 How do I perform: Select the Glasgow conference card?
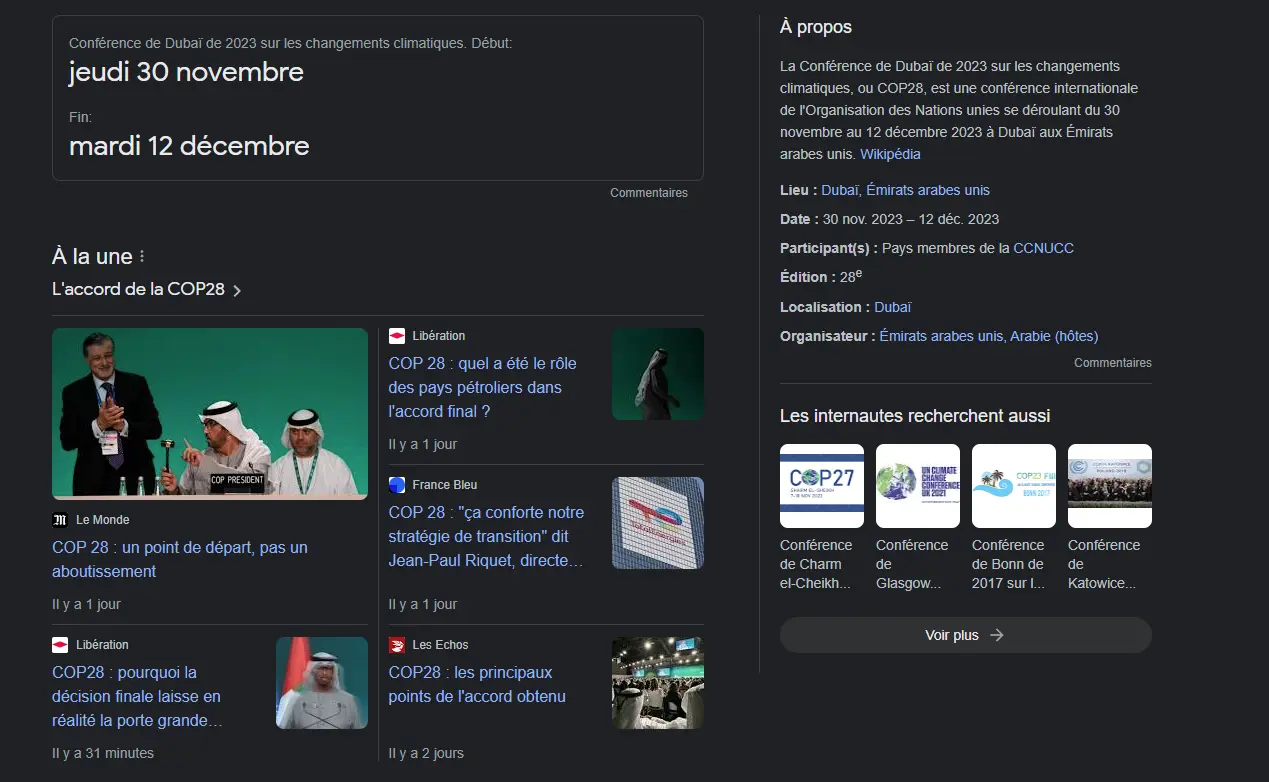[918, 518]
